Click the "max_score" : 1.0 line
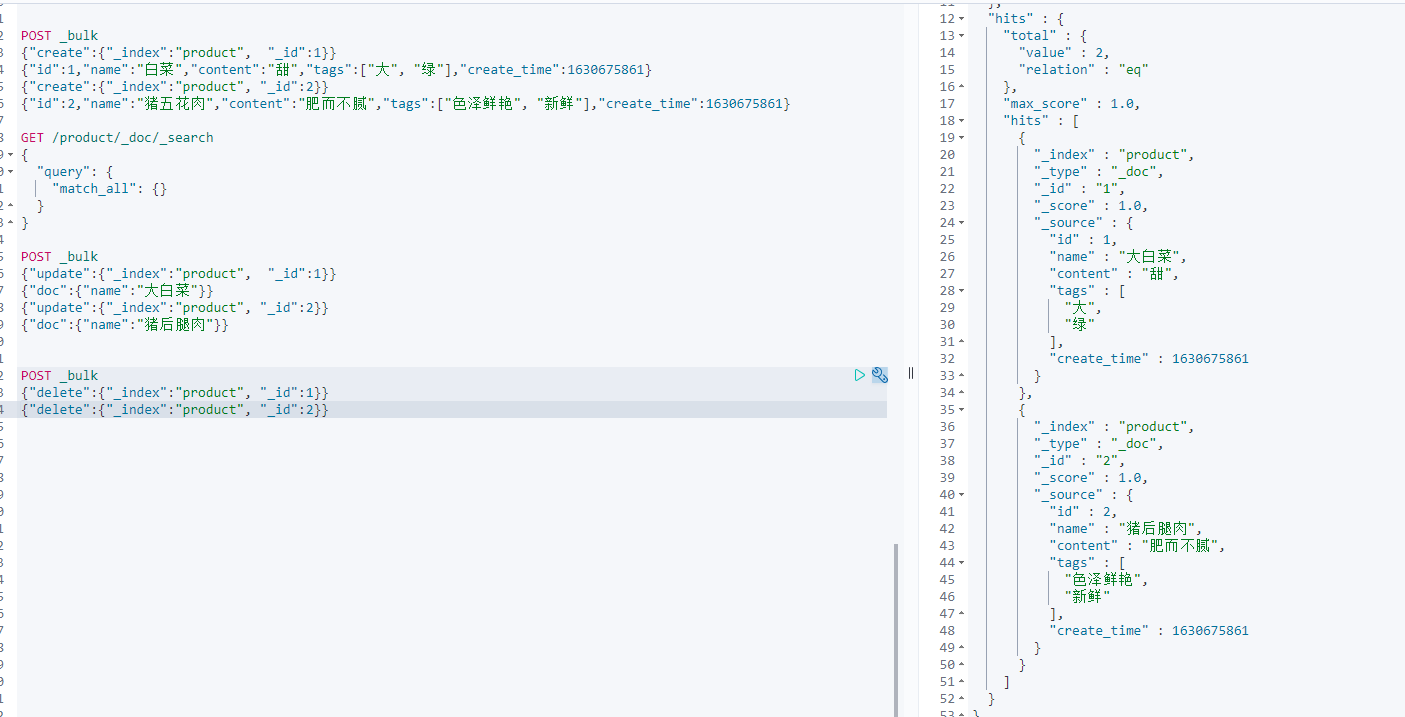This screenshot has width=1405, height=717. [1072, 103]
